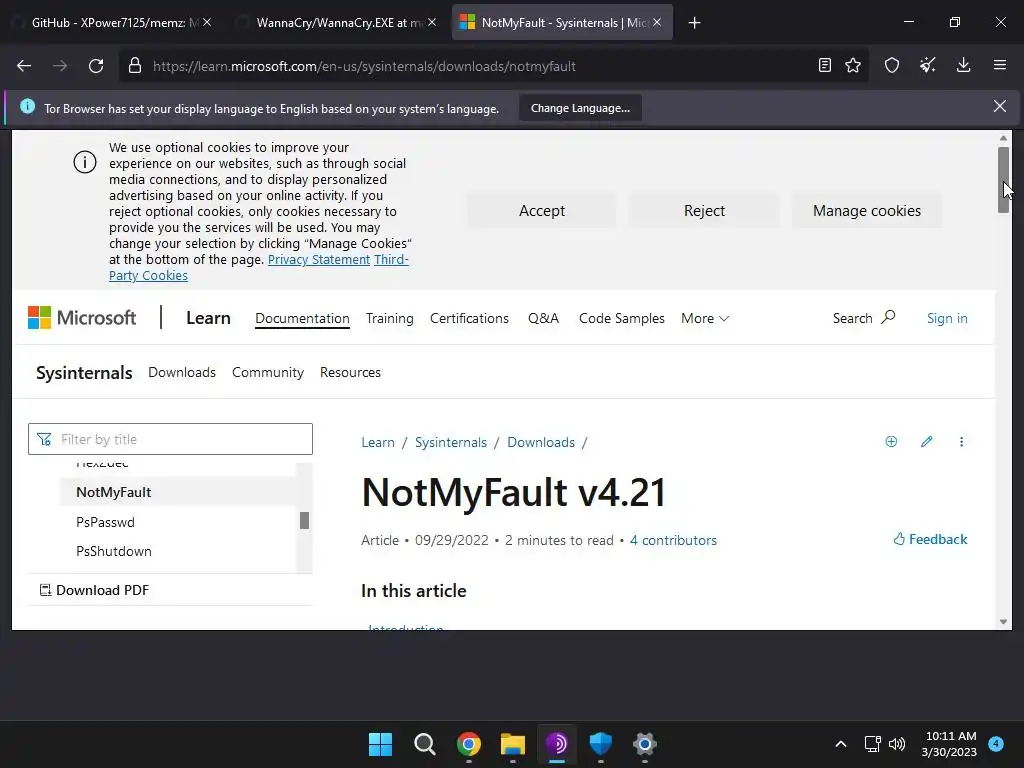Viewport: 1024px width, 768px height.
Task: Expand the More dropdown in Learn nav
Action: 705,318
